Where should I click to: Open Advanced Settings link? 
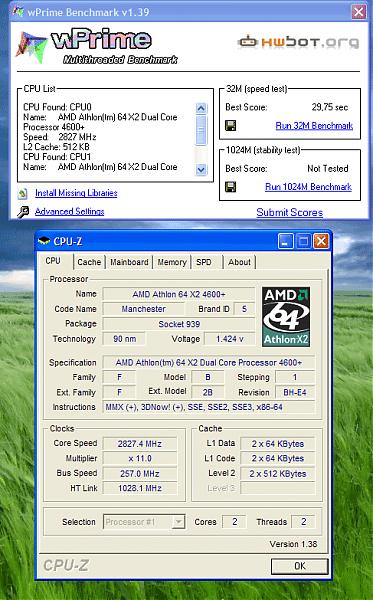(69, 211)
